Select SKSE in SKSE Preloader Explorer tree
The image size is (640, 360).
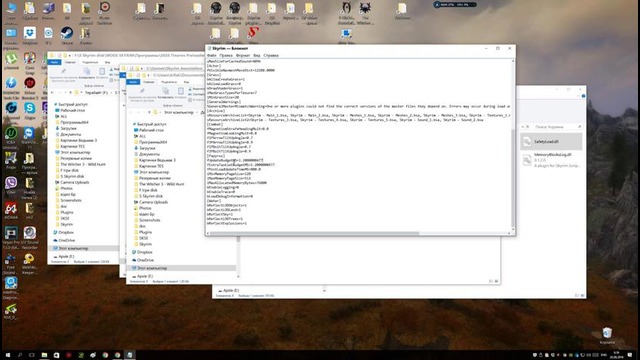pos(65,218)
